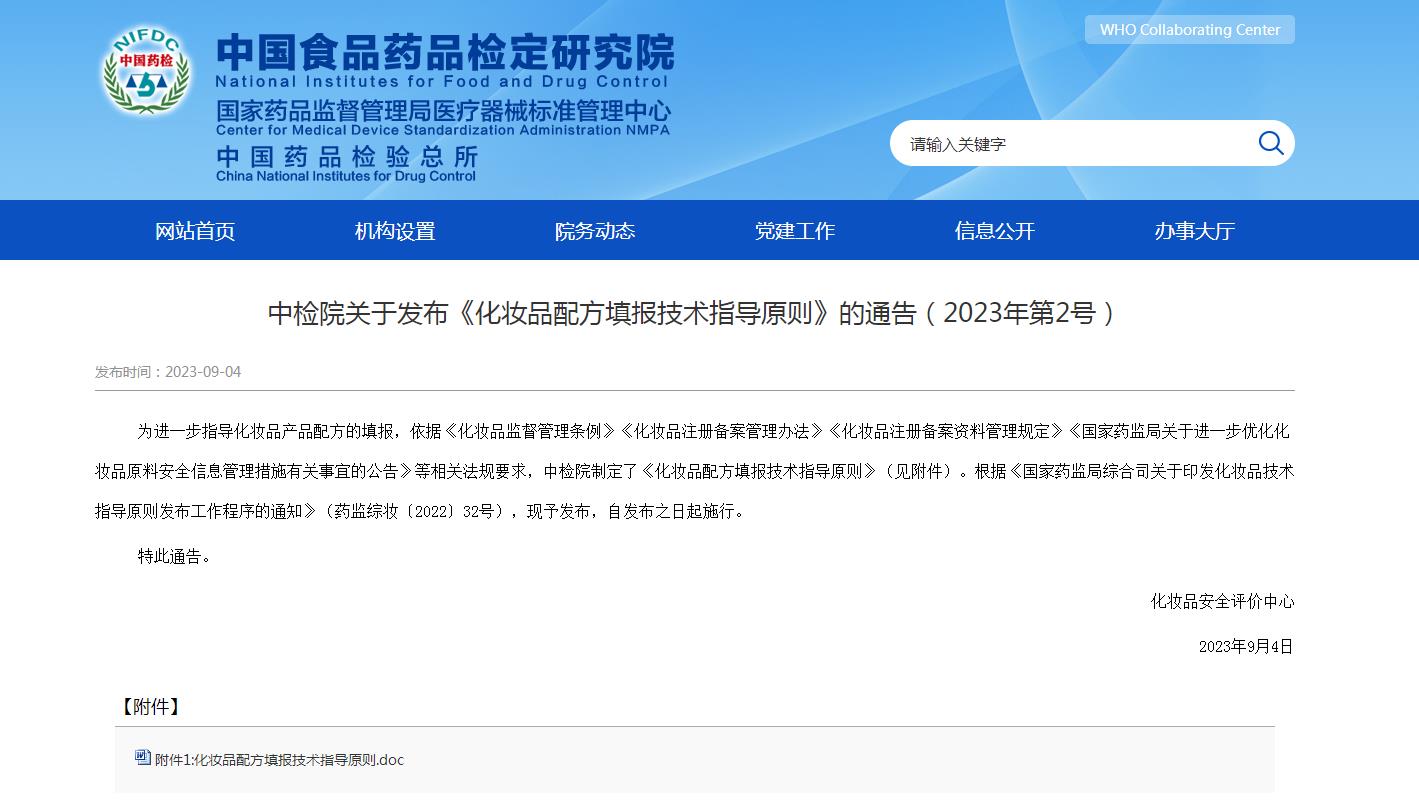The image size is (1419, 811).
Task: Click the 【附件】 heading
Action: (150, 706)
